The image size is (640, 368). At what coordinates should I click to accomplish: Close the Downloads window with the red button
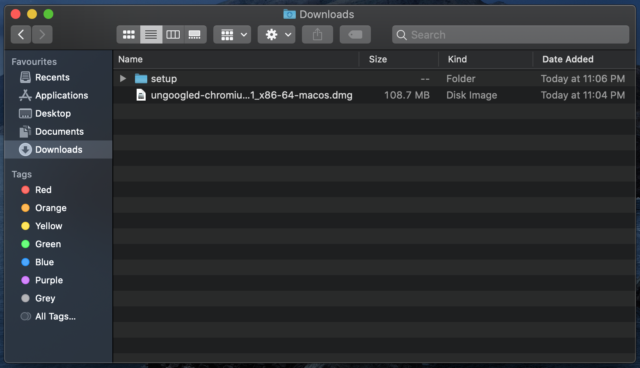pyautogui.click(x=16, y=14)
